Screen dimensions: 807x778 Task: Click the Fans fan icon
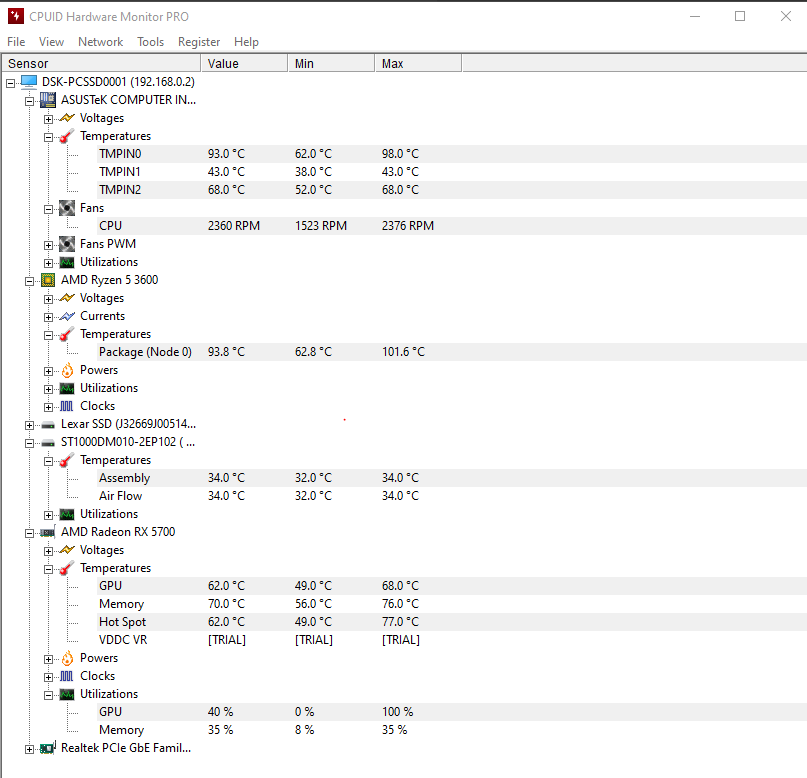pos(67,208)
